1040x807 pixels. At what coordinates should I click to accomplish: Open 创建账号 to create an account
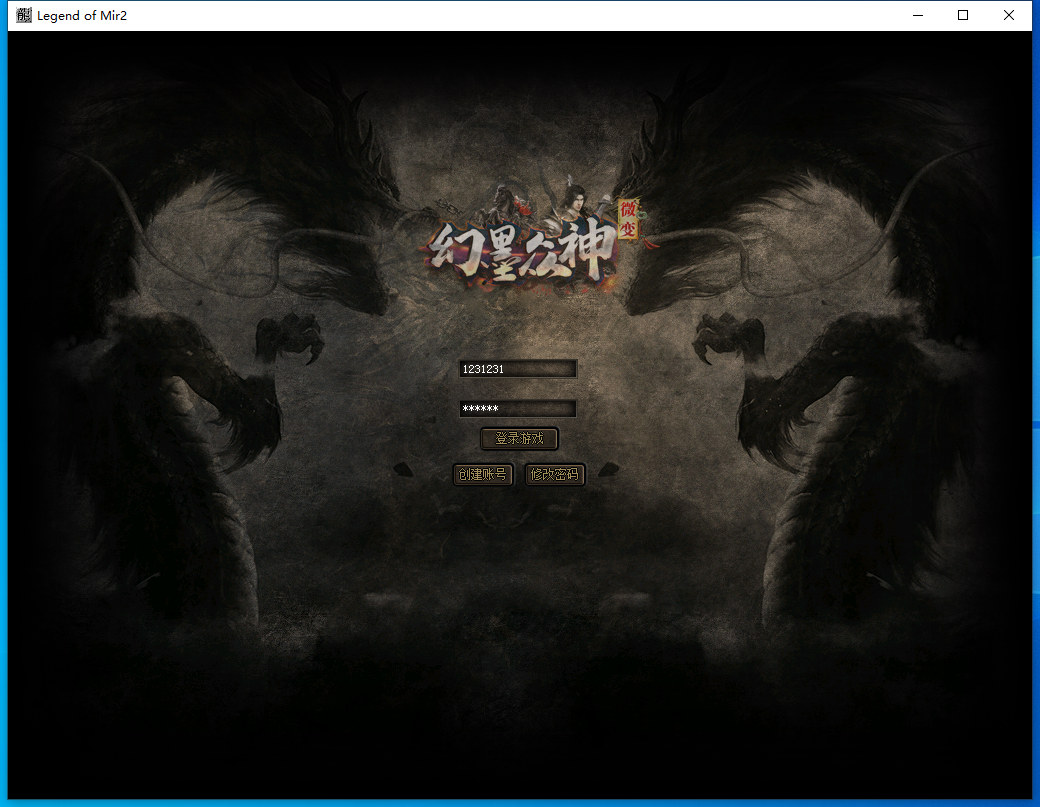(483, 475)
